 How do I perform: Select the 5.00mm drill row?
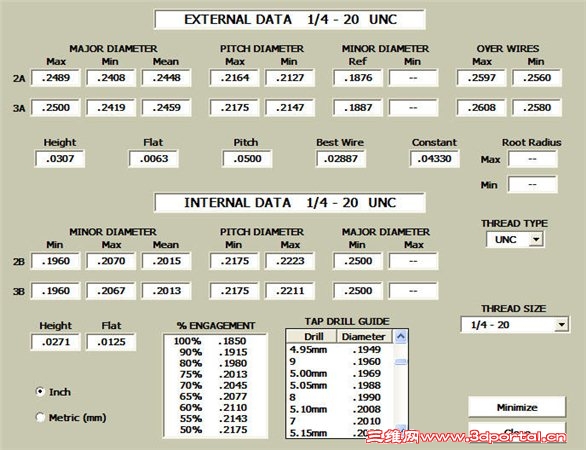[x=339, y=373]
